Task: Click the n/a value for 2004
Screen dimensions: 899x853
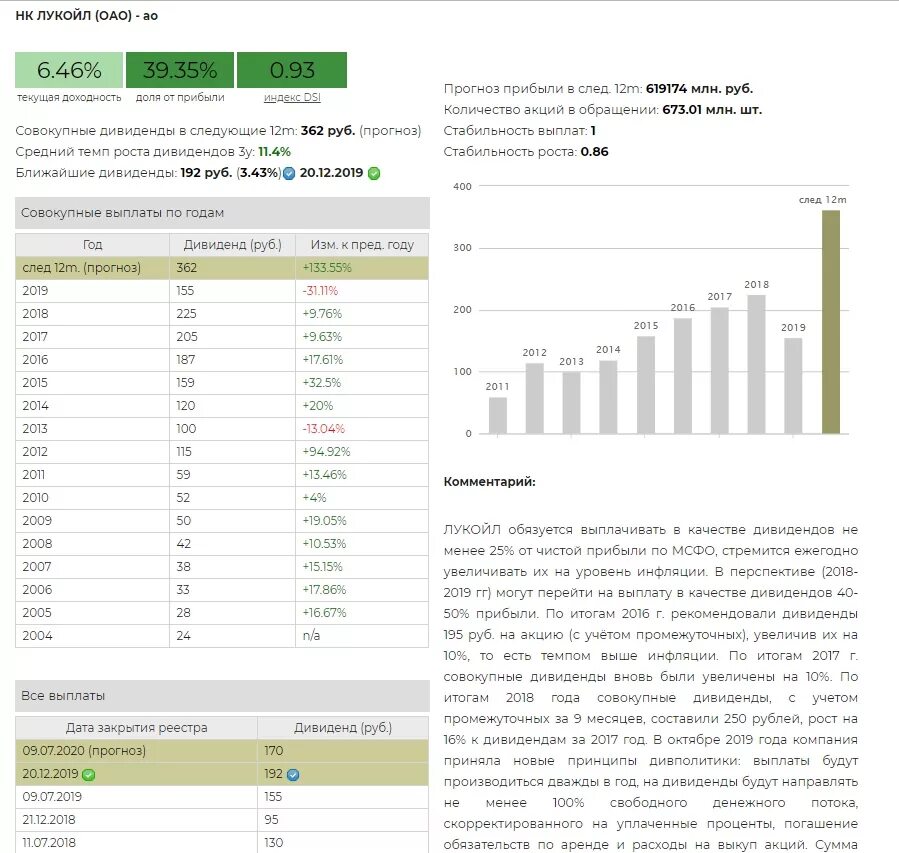Action: tap(311, 636)
